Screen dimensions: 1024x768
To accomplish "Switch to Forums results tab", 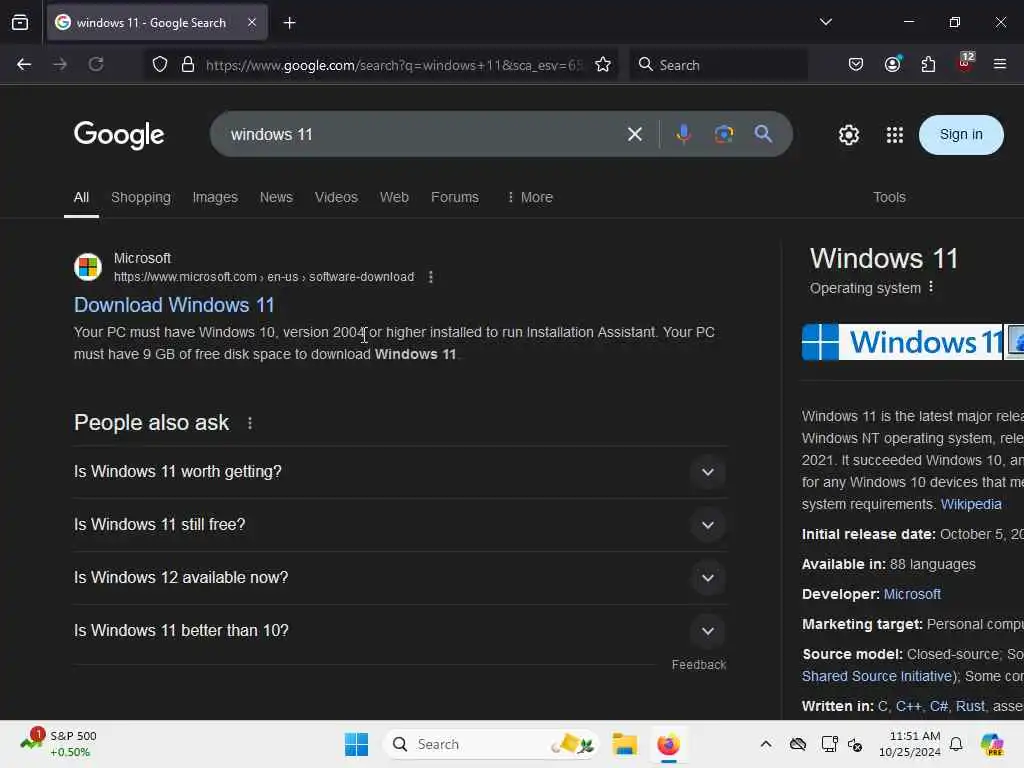I will 455,197.
